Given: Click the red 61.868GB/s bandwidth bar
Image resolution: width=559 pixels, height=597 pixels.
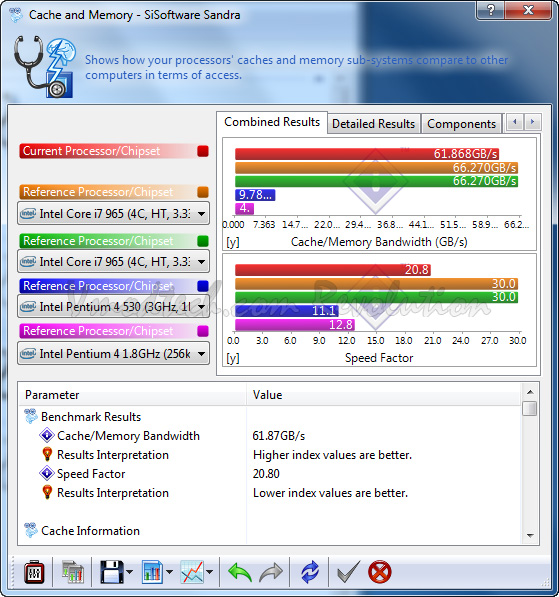Looking at the screenshot, I should [367, 154].
